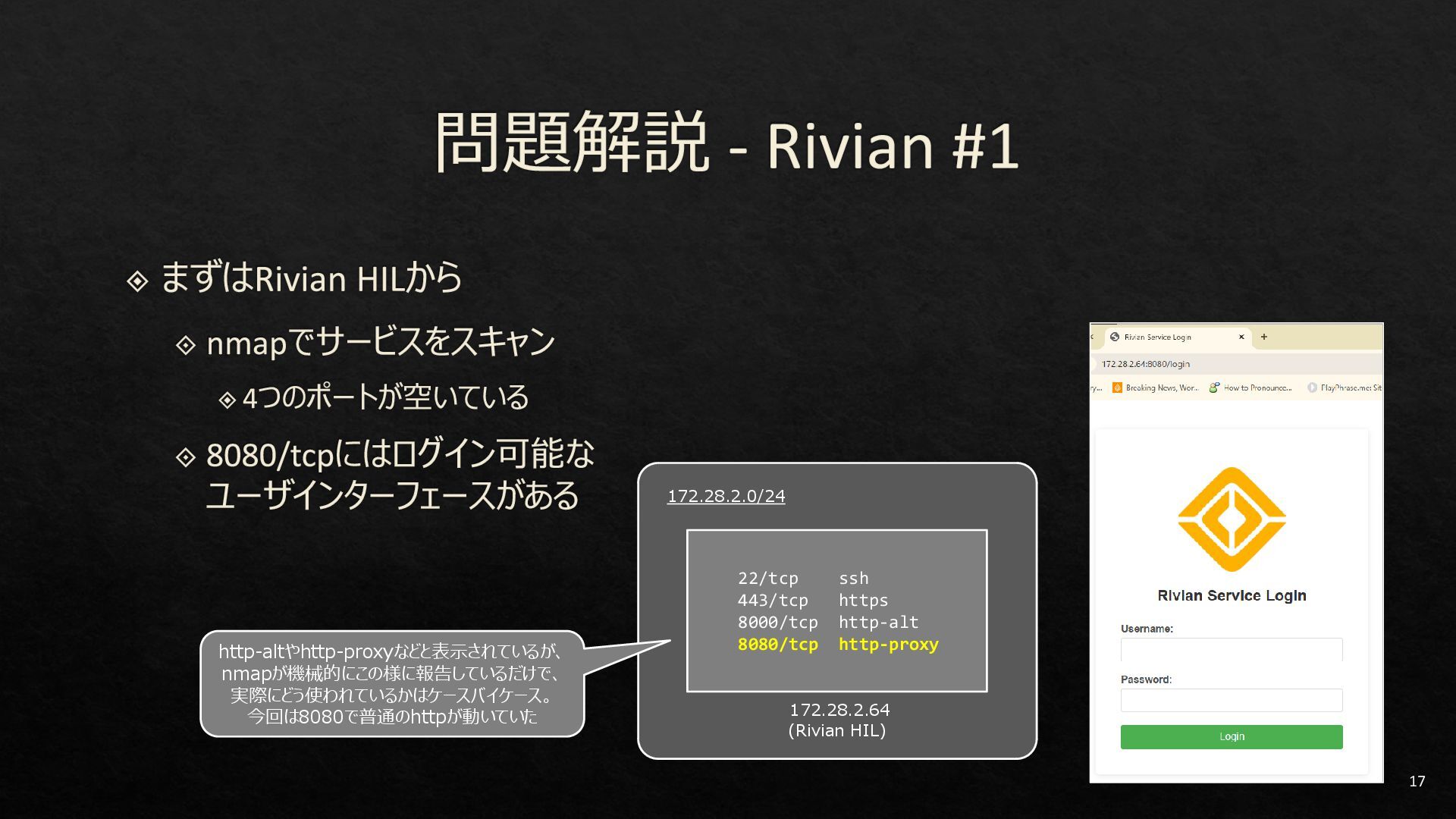Select the 8000/tcp http-alt row
This screenshot has width=1456, height=819.
coord(827,622)
